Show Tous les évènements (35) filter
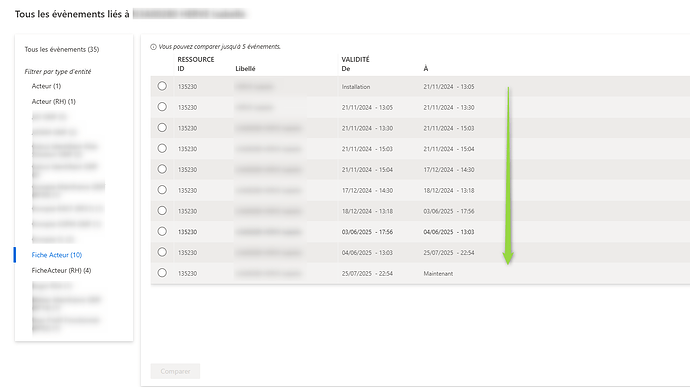This screenshot has width=690, height=389. [x=62, y=49]
